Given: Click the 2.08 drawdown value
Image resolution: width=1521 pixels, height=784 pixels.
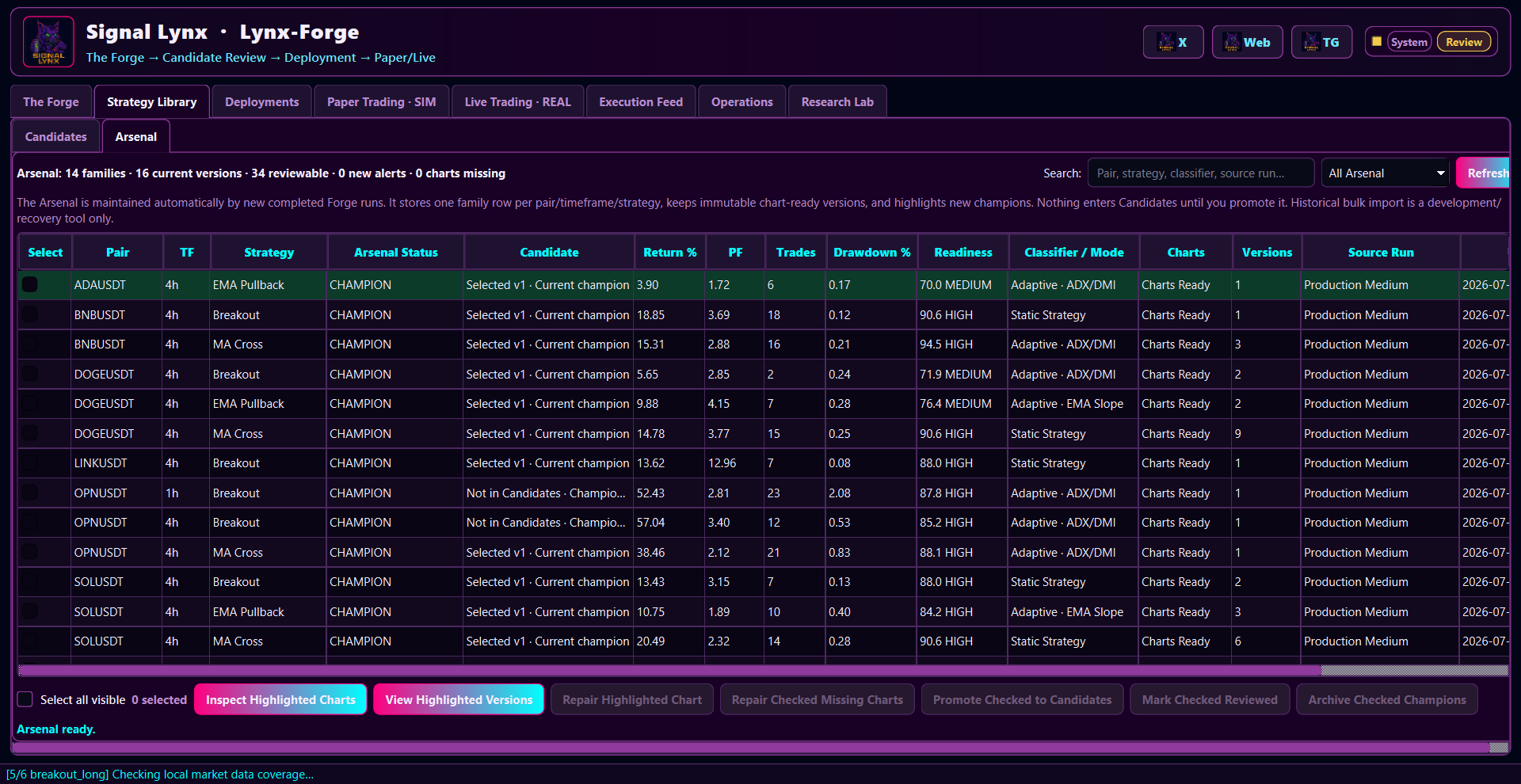Looking at the screenshot, I should 839,493.
